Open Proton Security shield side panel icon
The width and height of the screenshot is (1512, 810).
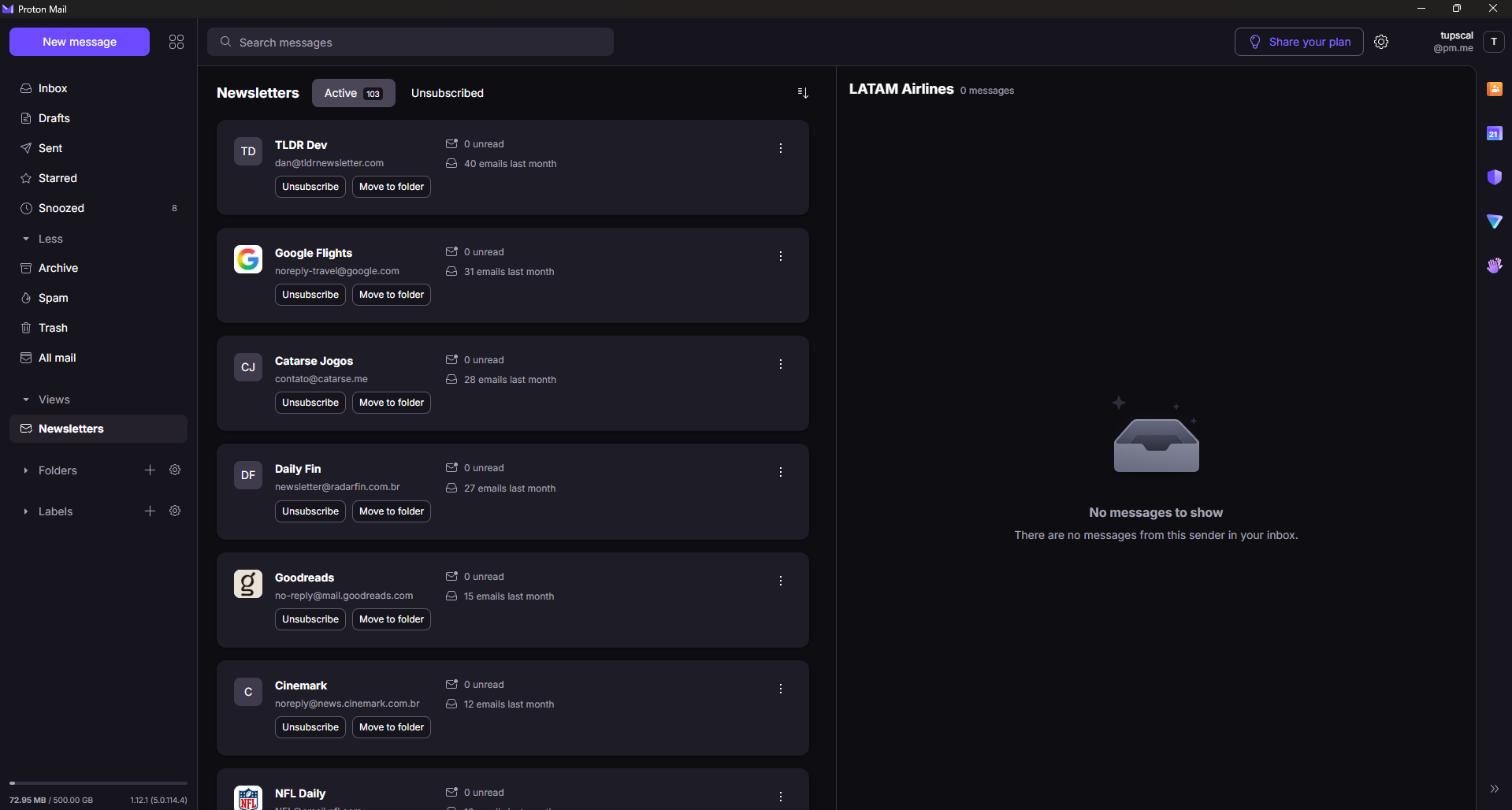pos(1495,177)
